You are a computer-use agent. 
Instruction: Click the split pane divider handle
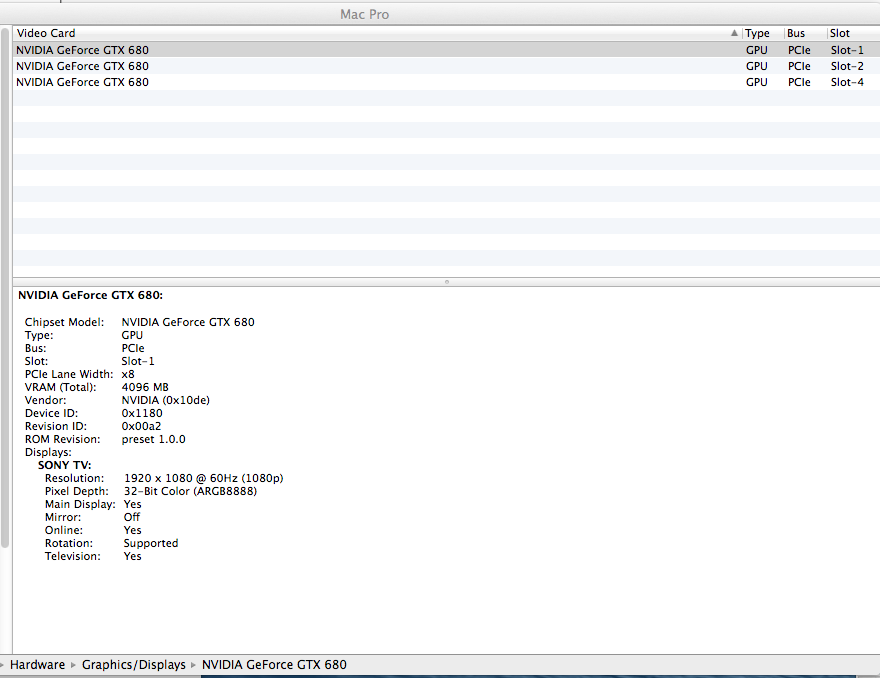coord(447,282)
